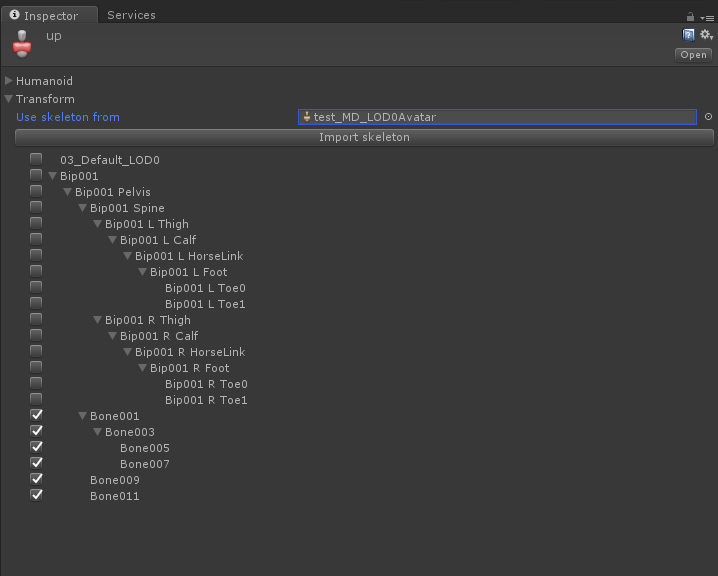Viewport: 718px width, 576px height.
Task: Collapse the Bip001 R Foot node
Action: [x=143, y=368]
